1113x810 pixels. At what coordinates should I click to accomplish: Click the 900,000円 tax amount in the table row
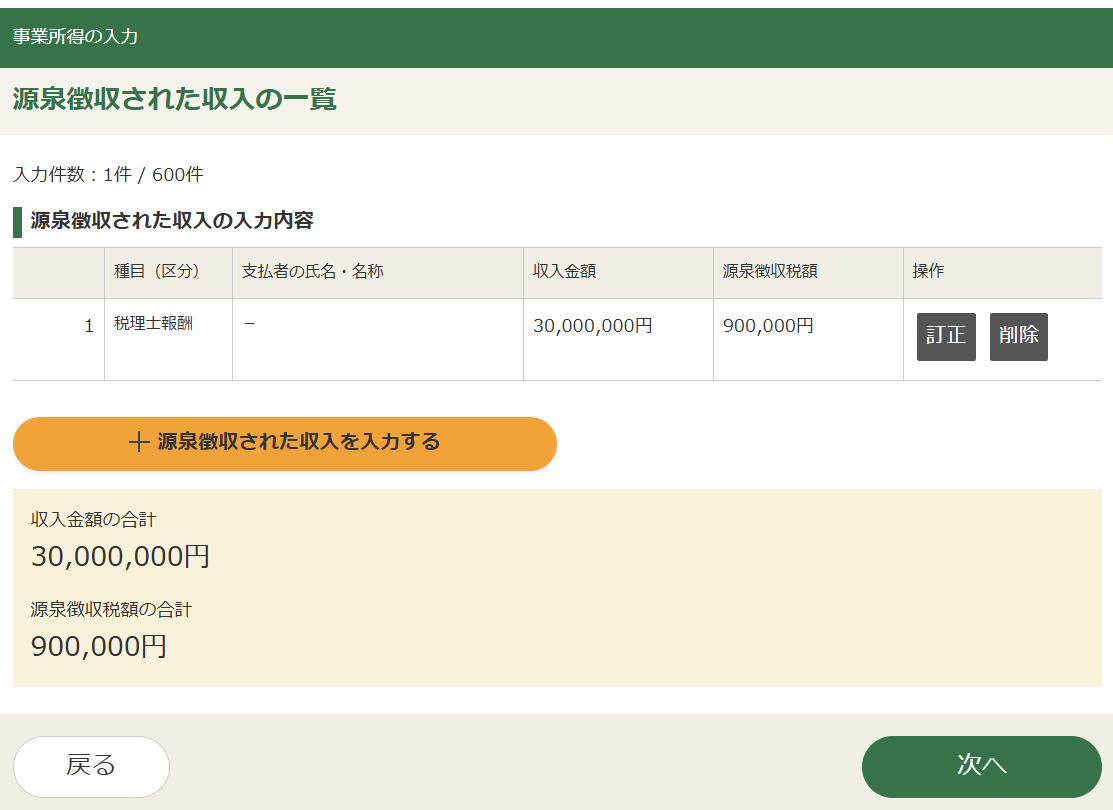pyautogui.click(x=767, y=326)
